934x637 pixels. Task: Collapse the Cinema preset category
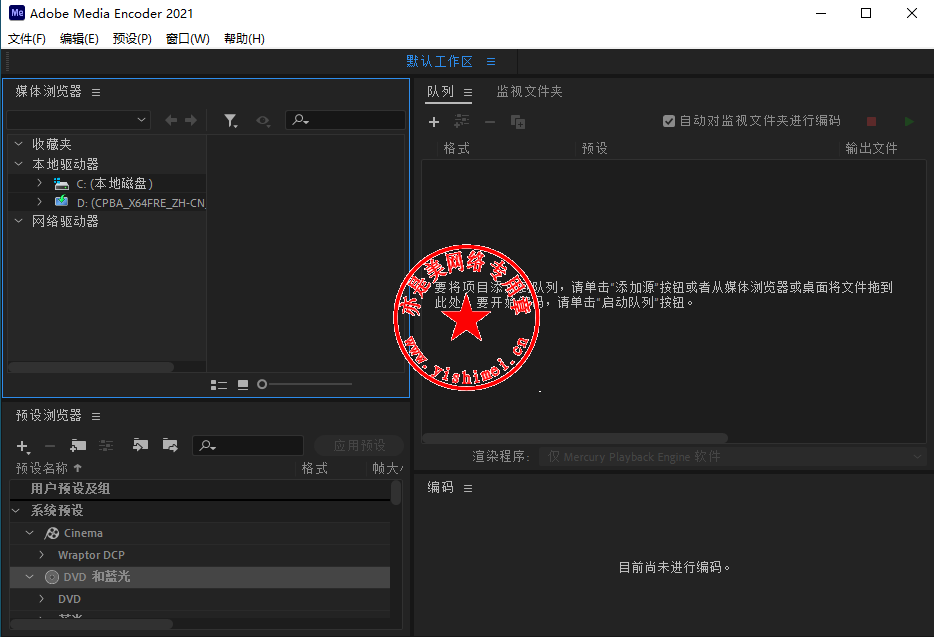(29, 533)
